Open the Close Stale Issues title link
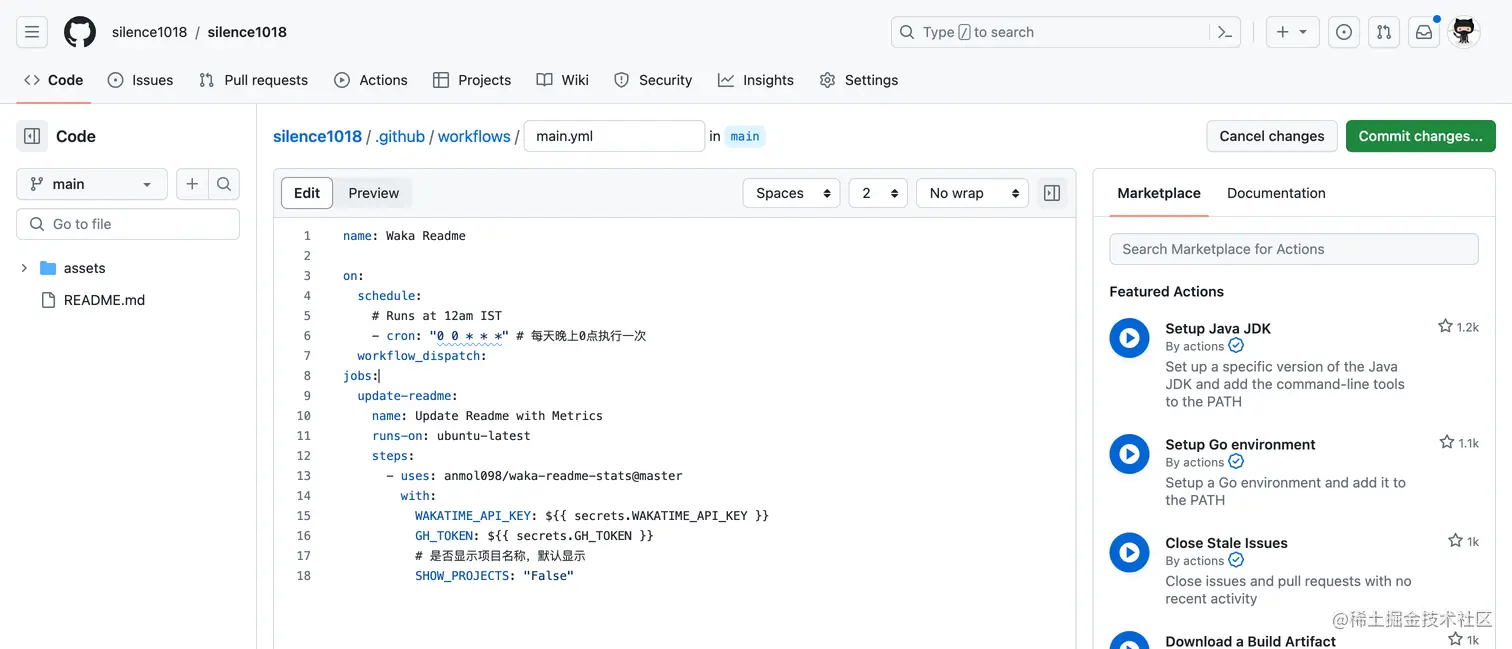Image resolution: width=1512 pixels, height=649 pixels. 1226,543
